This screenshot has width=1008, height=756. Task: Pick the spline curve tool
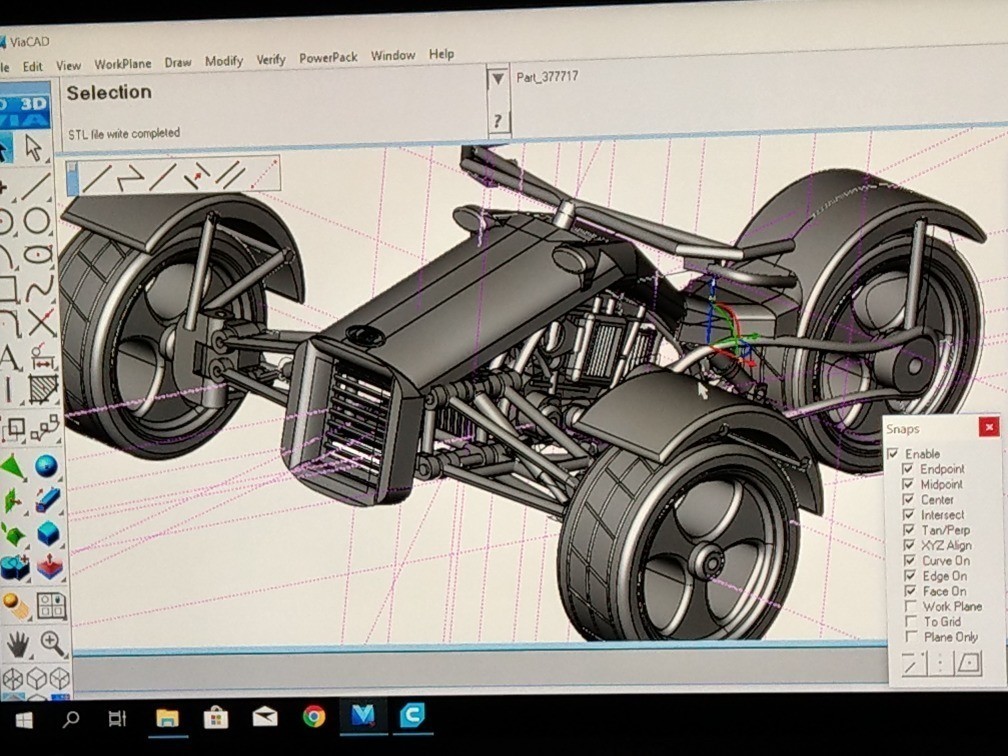[x=39, y=289]
